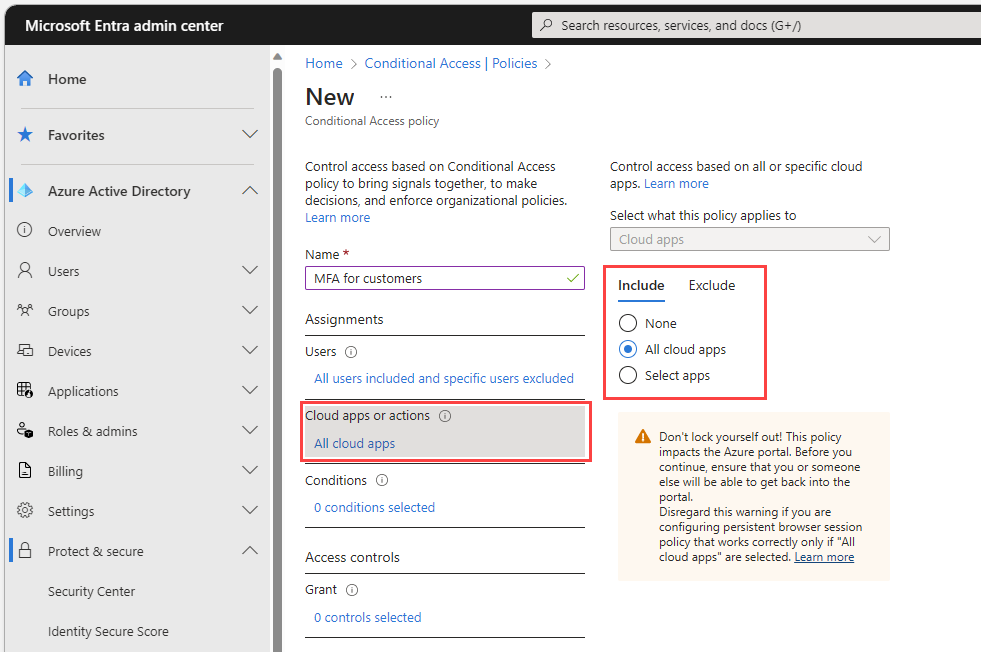The width and height of the screenshot is (981, 652).
Task: Click Learn more in the warning box
Action: point(824,557)
